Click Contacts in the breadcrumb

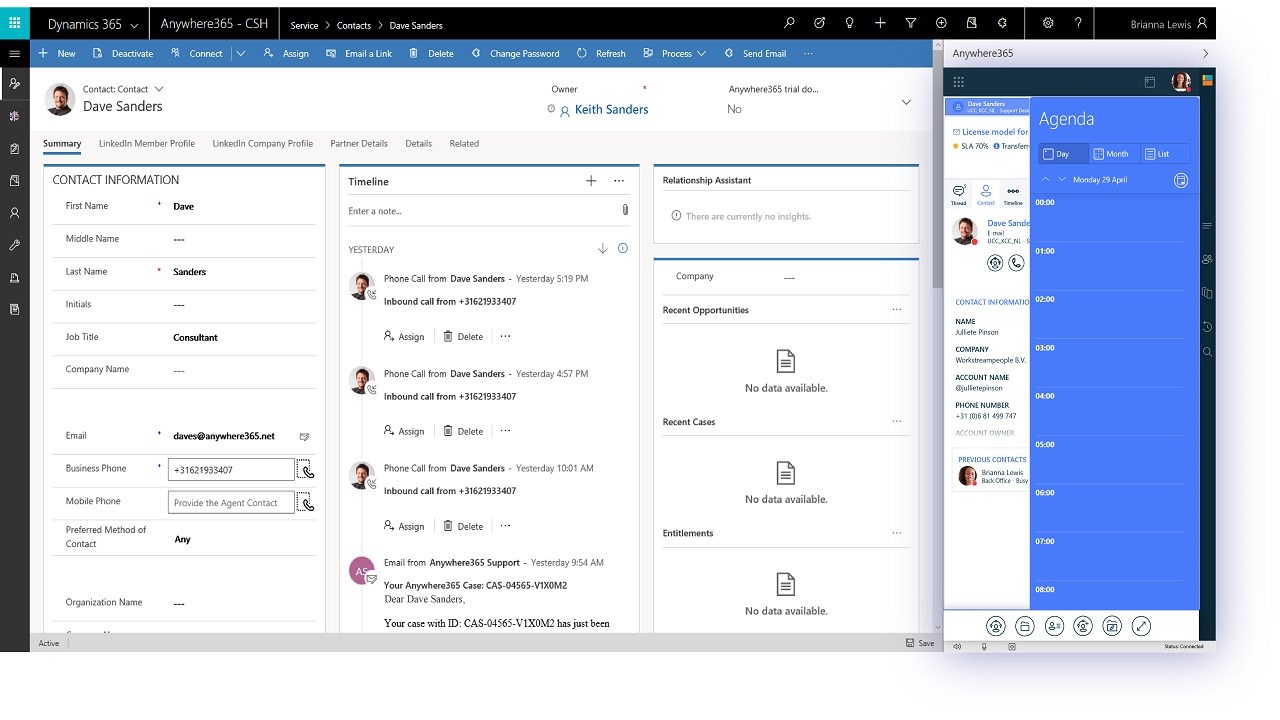click(x=354, y=25)
